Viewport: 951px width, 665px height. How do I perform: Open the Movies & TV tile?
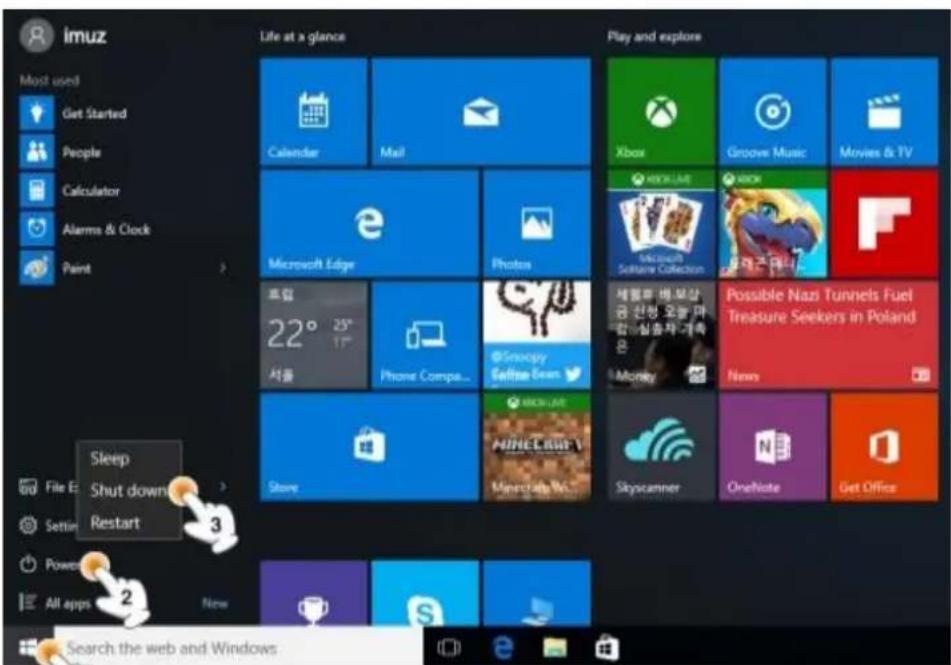pos(884,111)
